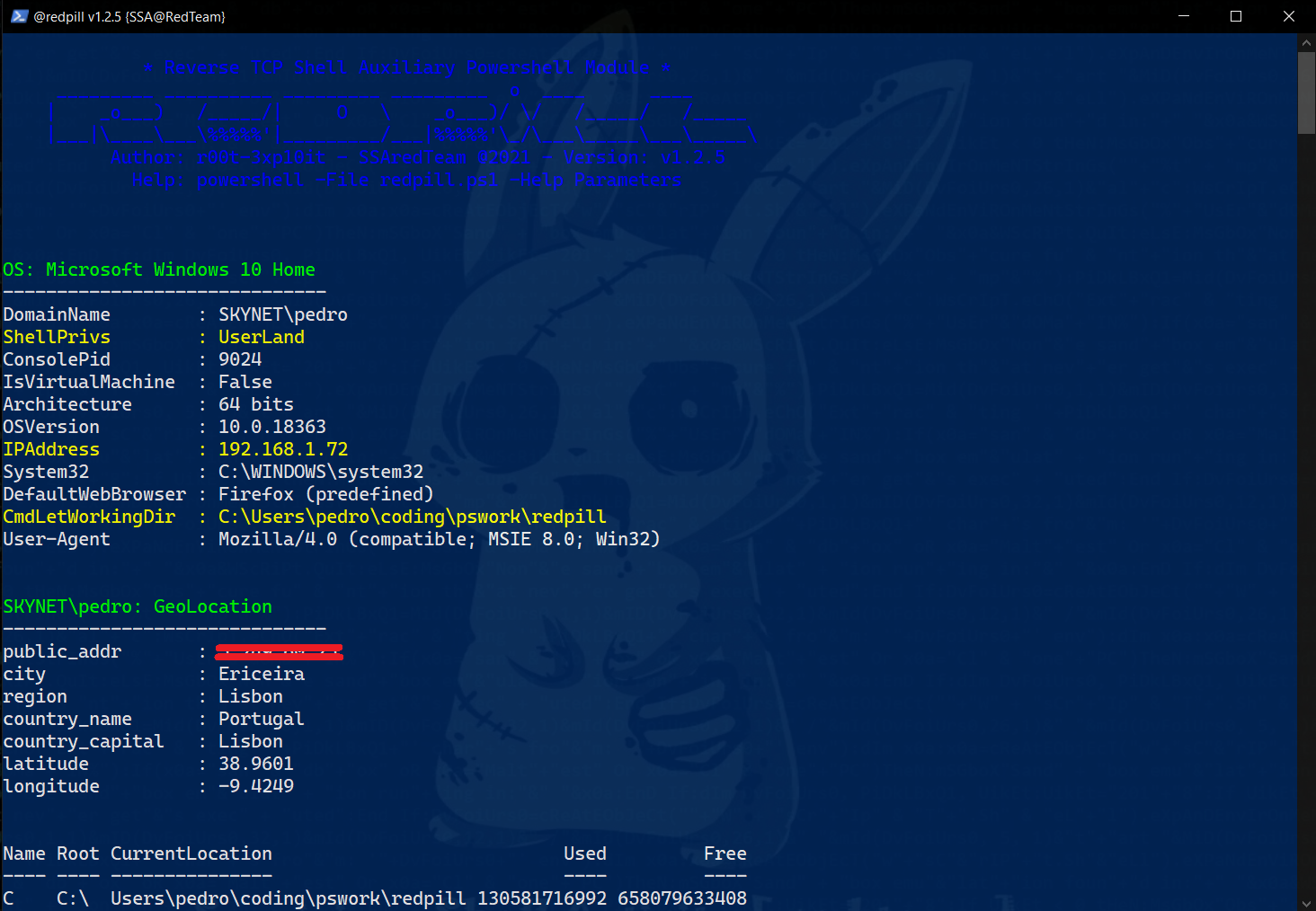The width and height of the screenshot is (1316, 911).
Task: Select Free value '658079633408'
Action: [682, 898]
